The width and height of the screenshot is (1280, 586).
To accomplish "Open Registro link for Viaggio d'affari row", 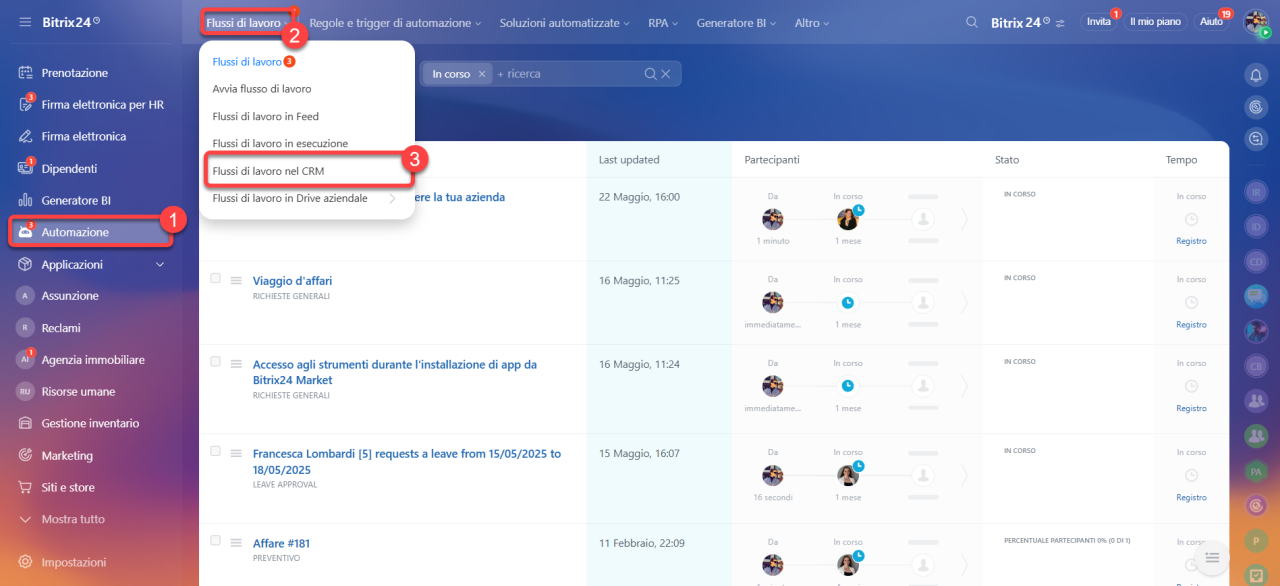I will click(1191, 325).
